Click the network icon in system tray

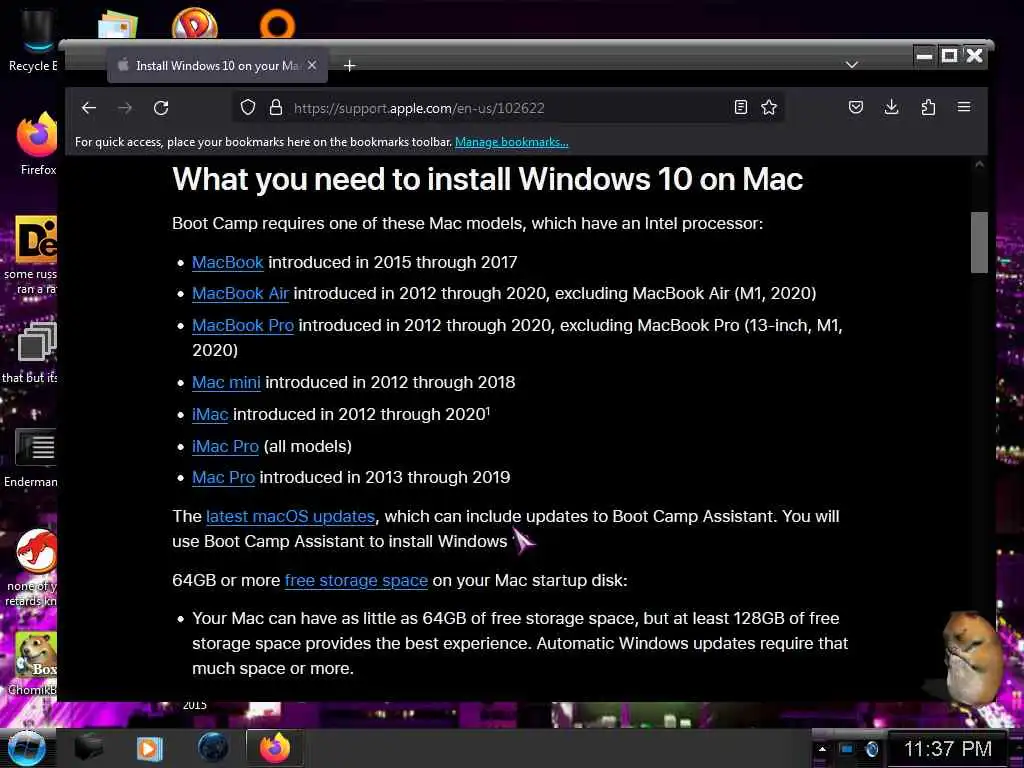click(847, 749)
